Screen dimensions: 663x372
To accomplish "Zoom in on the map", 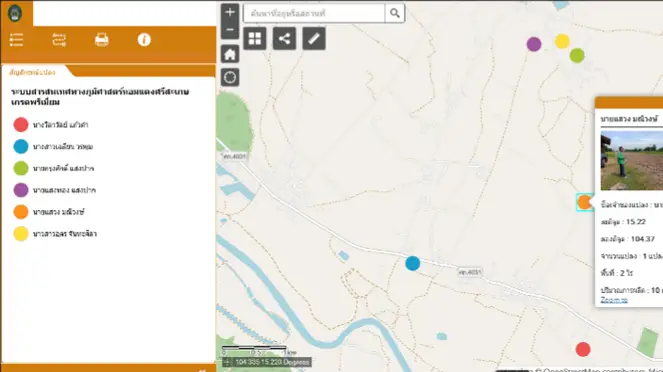I will tap(230, 12).
